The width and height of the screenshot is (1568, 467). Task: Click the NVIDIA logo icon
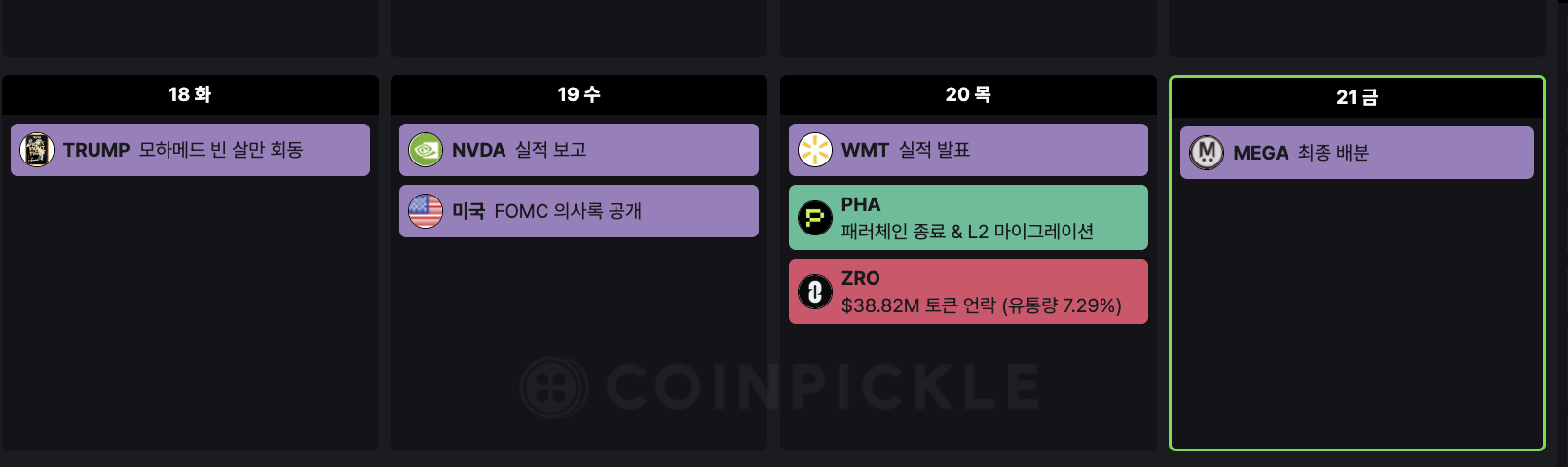click(x=426, y=150)
